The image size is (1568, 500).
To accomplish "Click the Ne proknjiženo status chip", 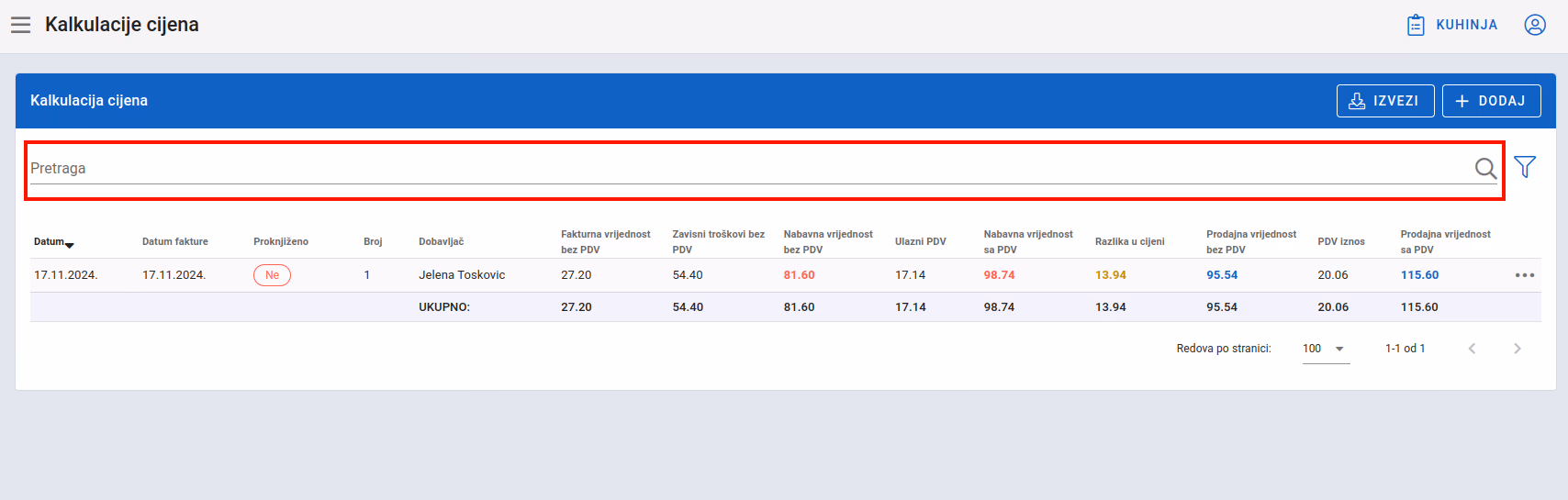I will point(272,275).
